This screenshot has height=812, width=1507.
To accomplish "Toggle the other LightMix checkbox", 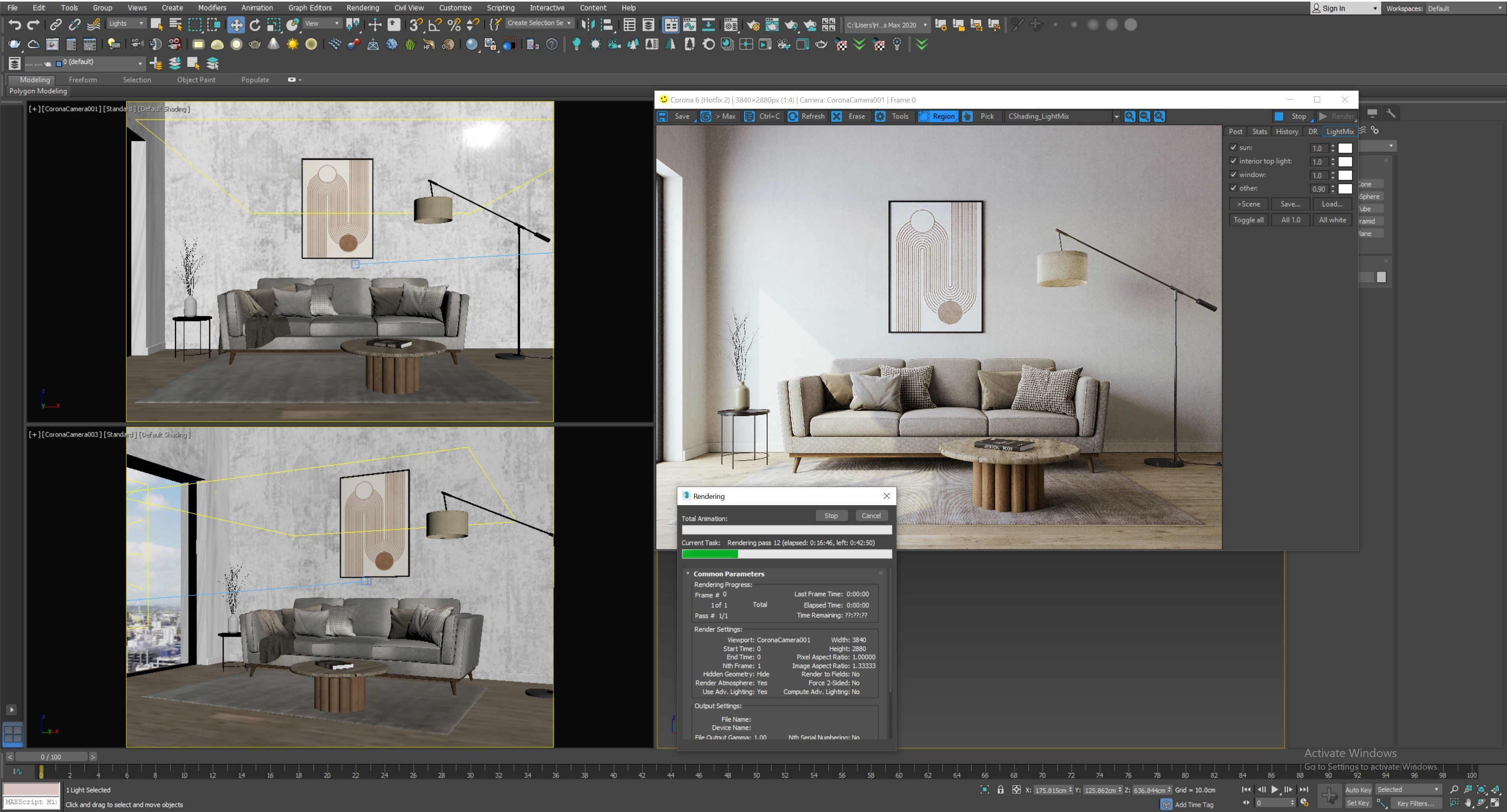I will coord(1233,188).
